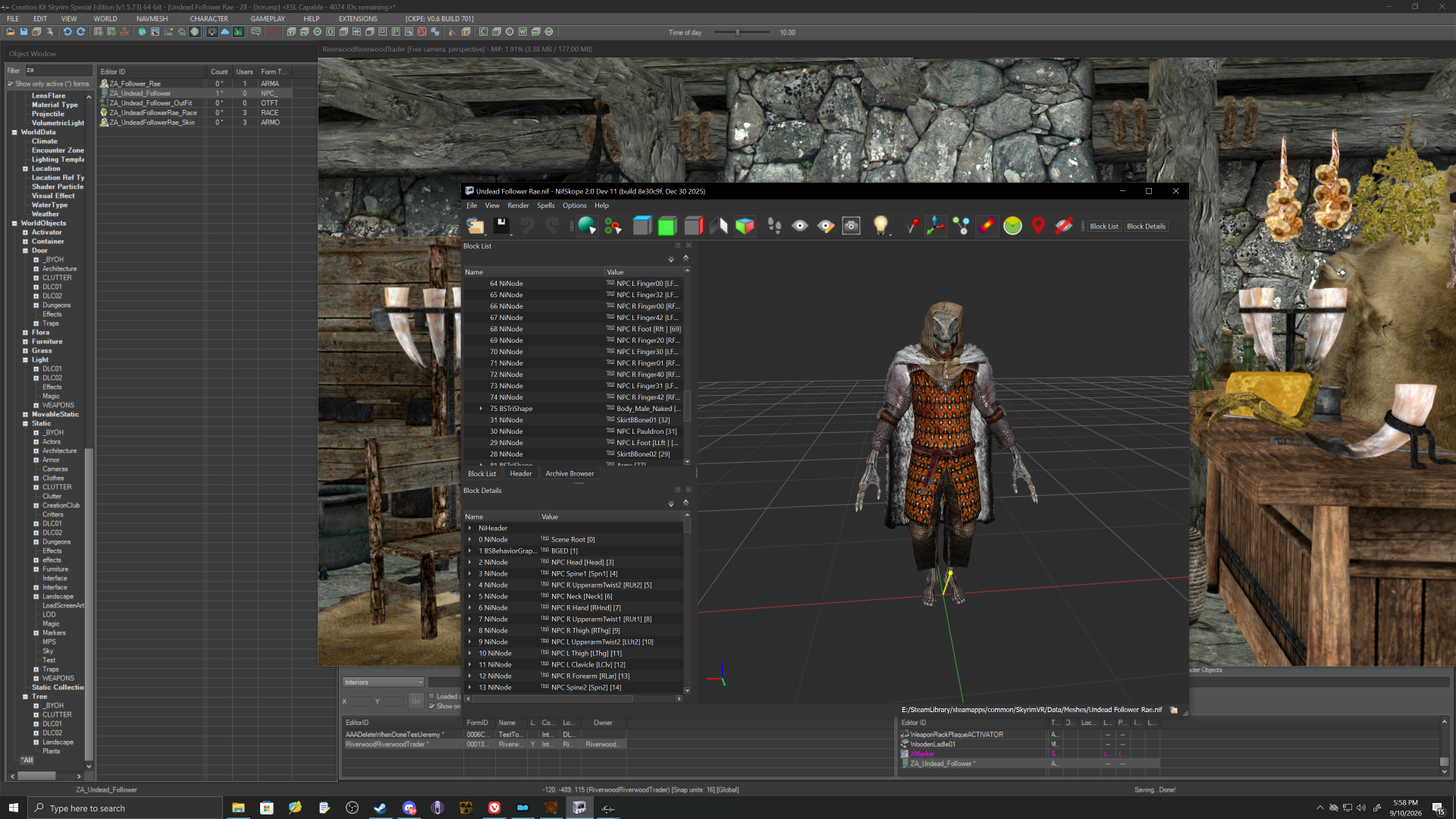Collapse the WorldObjects tree category
This screenshot has width=1456, height=819.
pos(14,223)
